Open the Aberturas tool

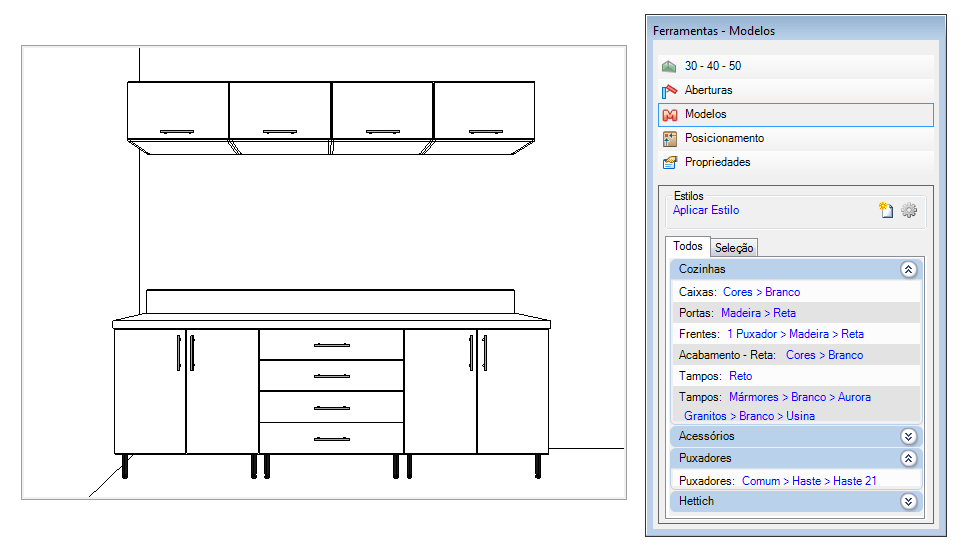(796, 90)
